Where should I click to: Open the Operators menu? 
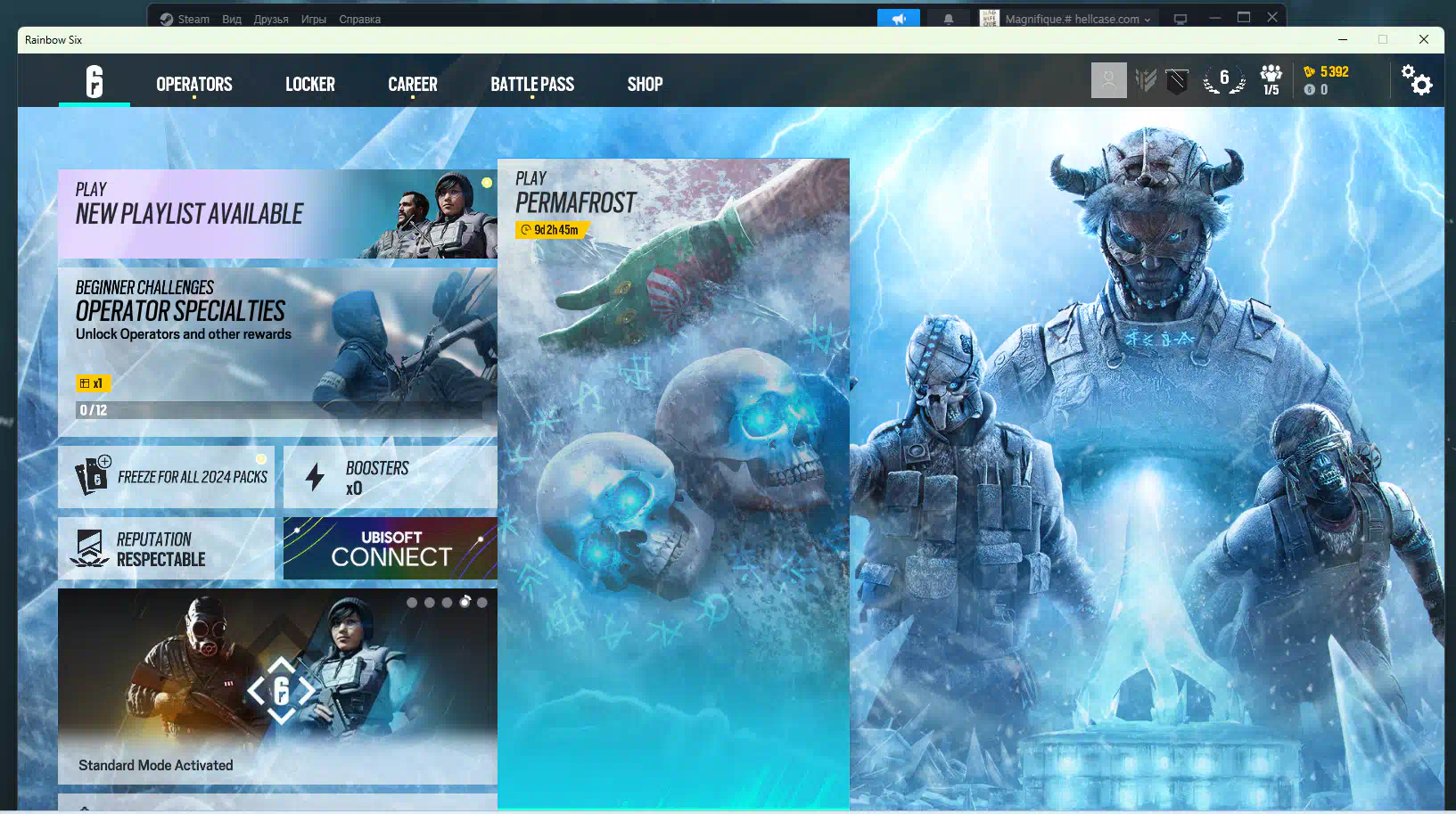(x=194, y=84)
